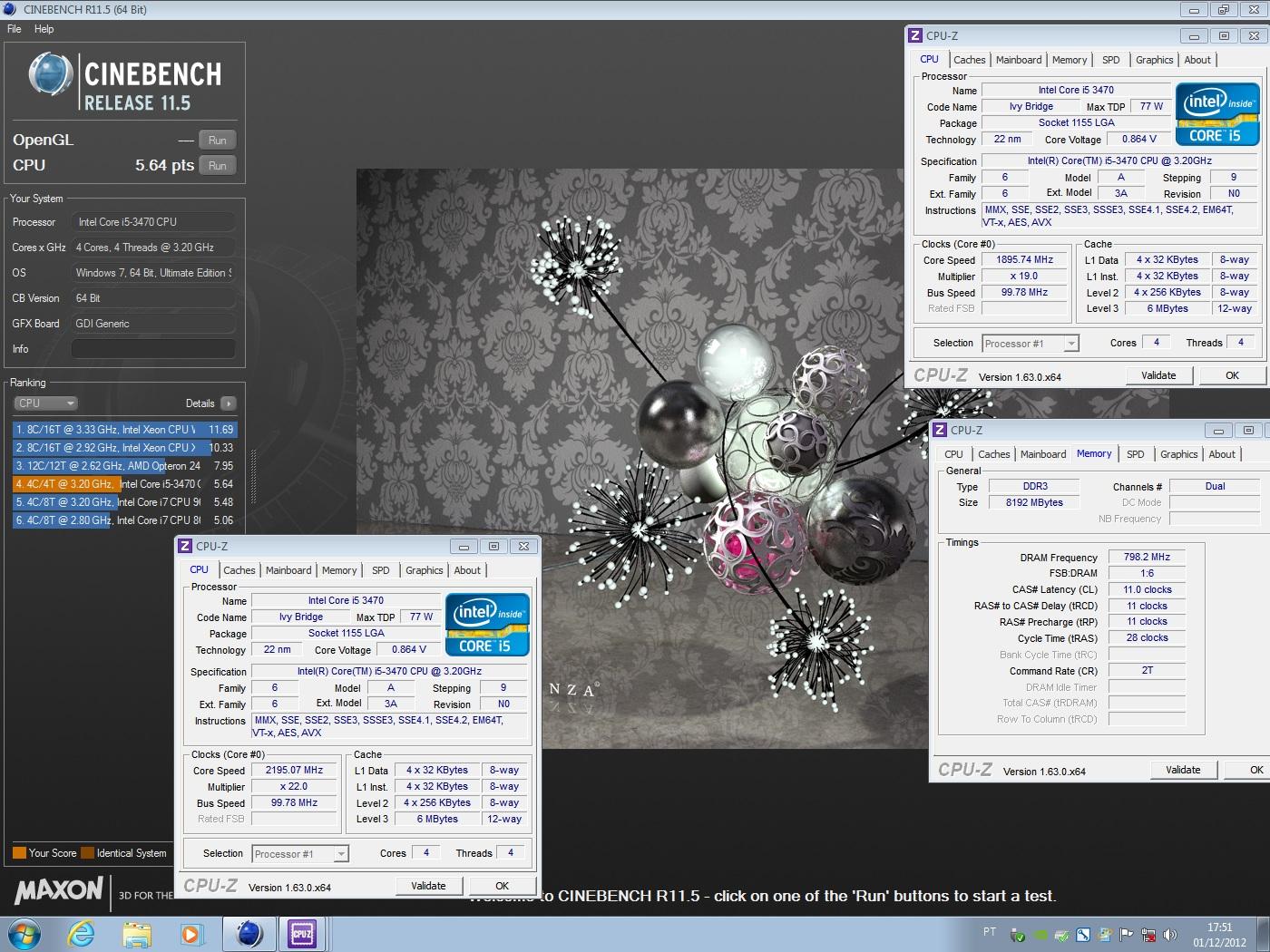
Task: Open the Ranking CPU dropdown
Action: (x=45, y=403)
